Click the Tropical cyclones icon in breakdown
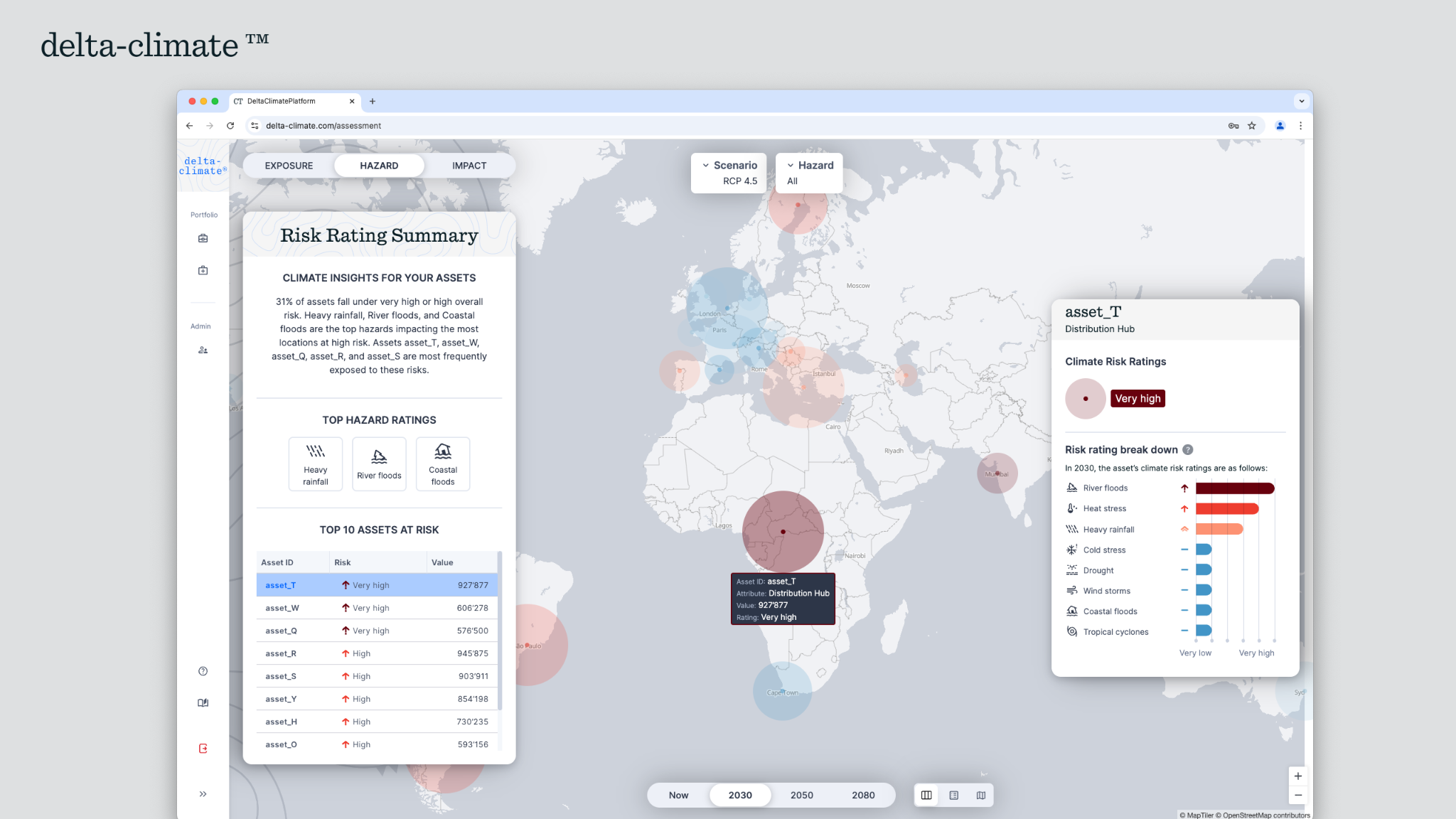Image resolution: width=1456 pixels, height=819 pixels. click(1072, 631)
